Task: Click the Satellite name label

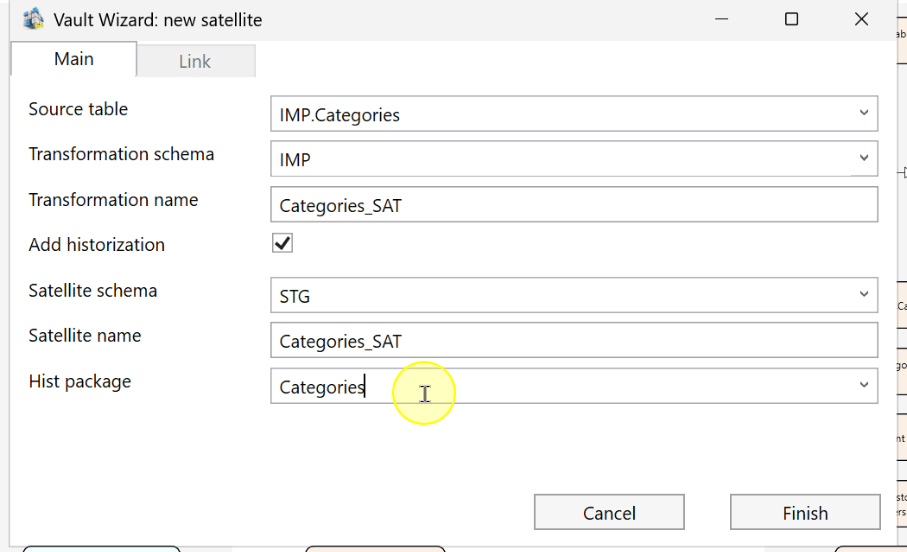Action: pyautogui.click(x=84, y=336)
